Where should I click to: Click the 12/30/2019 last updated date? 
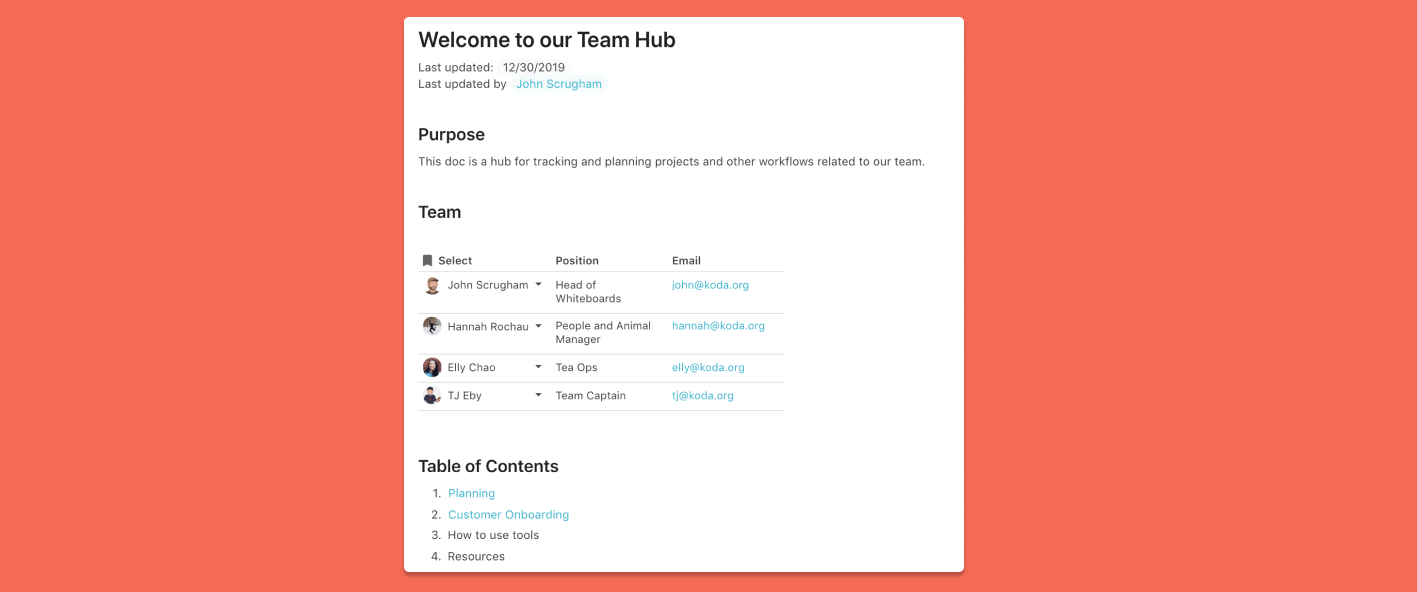point(534,68)
